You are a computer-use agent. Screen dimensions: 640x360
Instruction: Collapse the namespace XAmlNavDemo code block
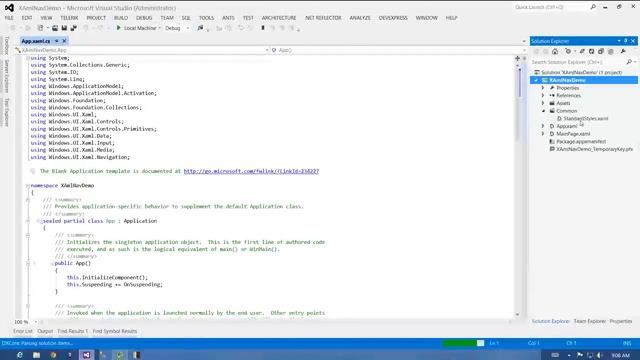pyautogui.click(x=28, y=186)
